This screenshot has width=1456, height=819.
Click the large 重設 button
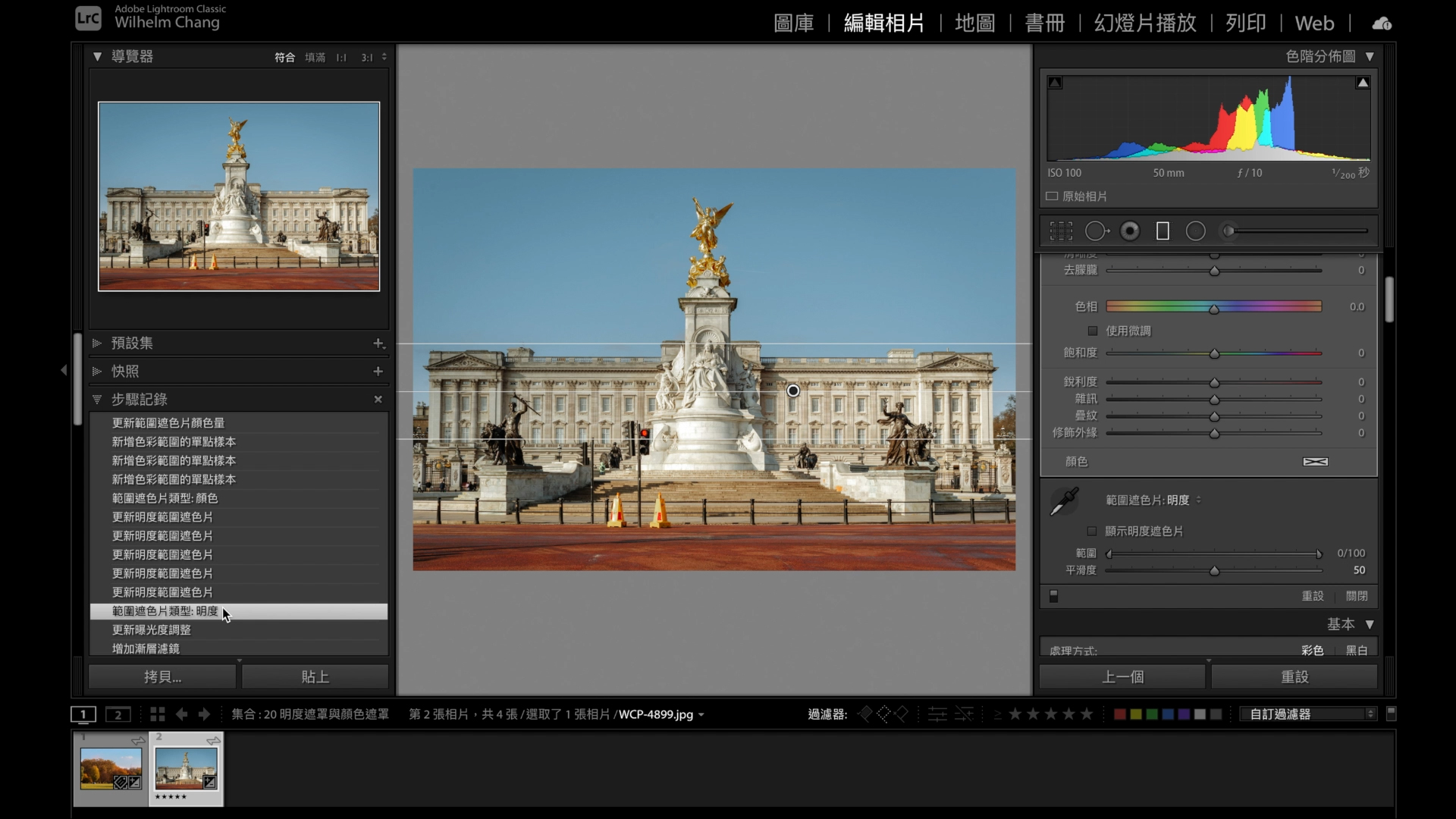tap(1294, 677)
